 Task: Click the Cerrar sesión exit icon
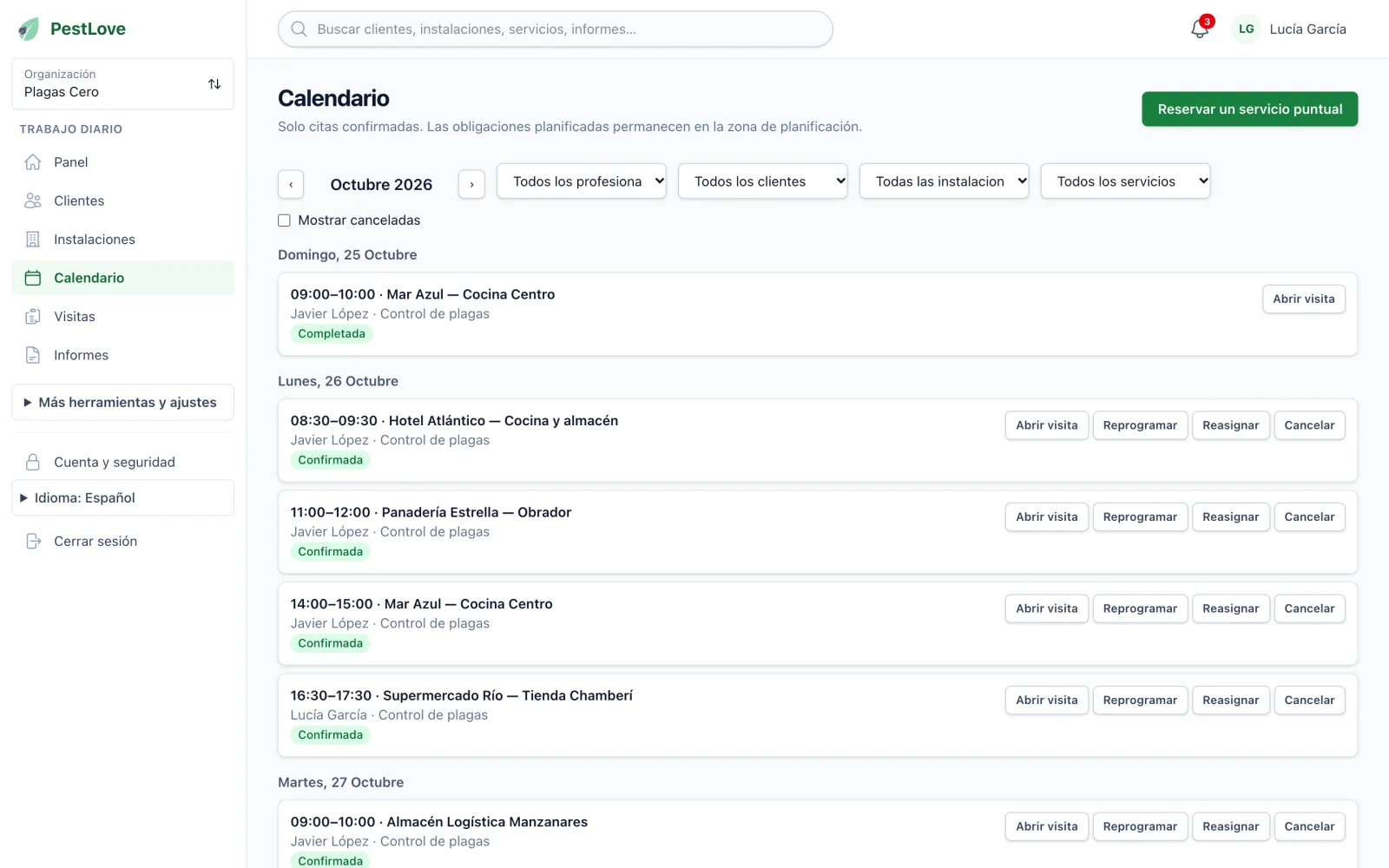[x=33, y=541]
